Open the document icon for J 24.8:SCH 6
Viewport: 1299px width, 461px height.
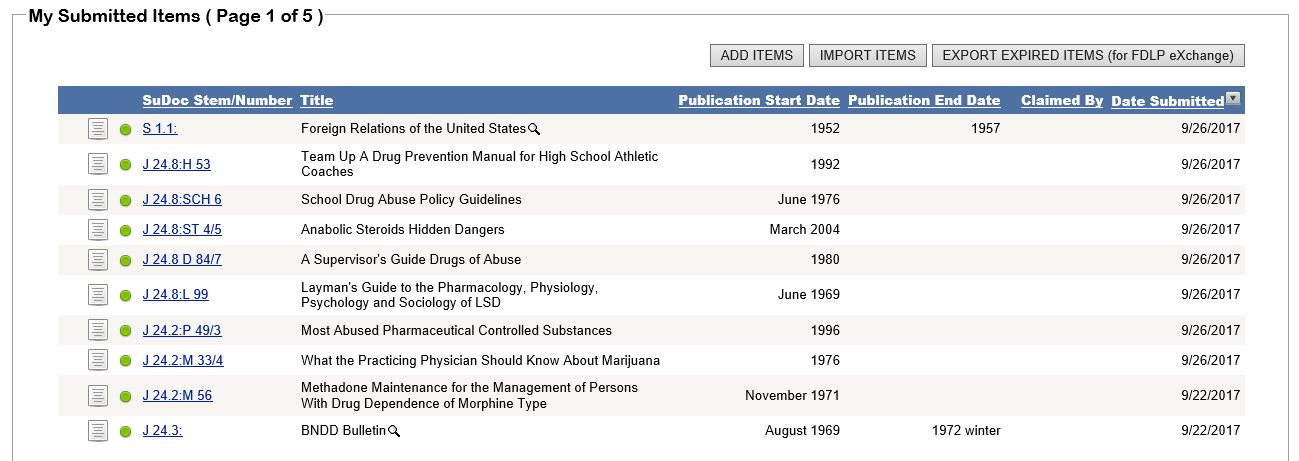point(97,200)
